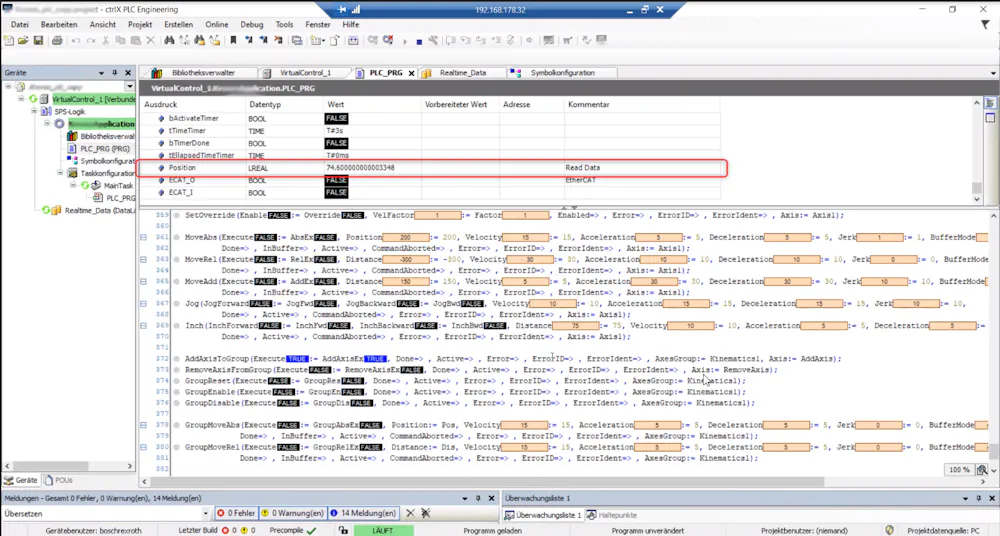Click the wrench build icon in toolbar
The height and width of the screenshot is (536, 1000).
(x=433, y=40)
